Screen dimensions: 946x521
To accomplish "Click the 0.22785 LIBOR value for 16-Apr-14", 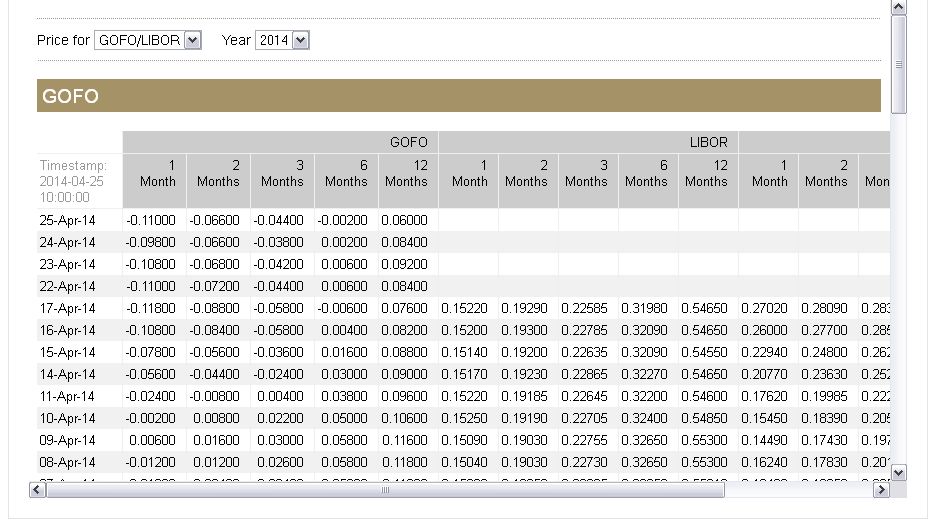I will tap(584, 330).
